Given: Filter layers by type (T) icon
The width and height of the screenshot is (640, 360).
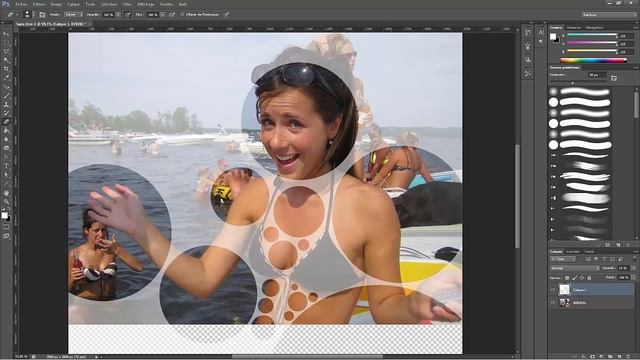Looking at the screenshot, I should click(604, 259).
